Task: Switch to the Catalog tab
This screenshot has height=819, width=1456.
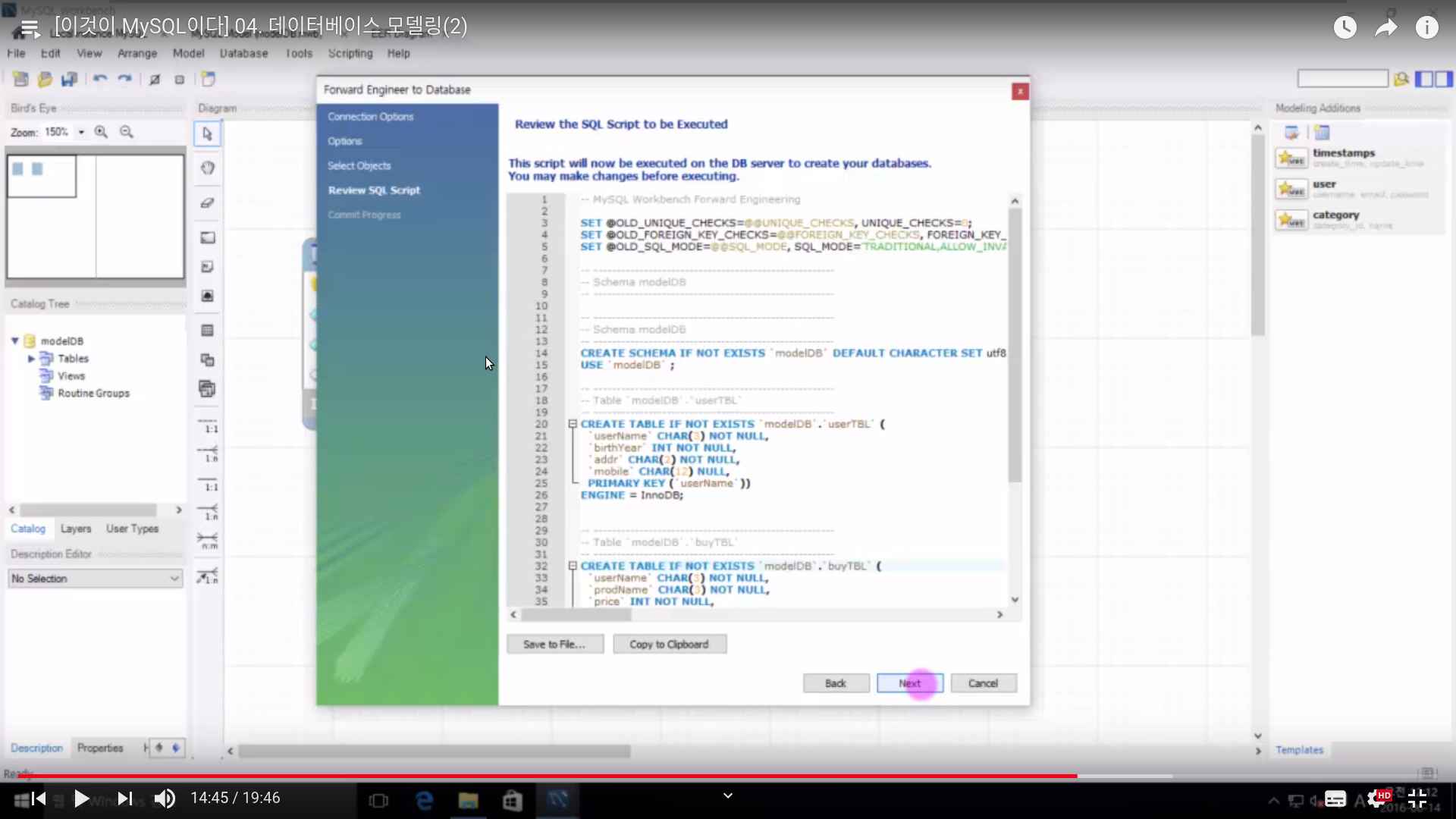Action: point(28,529)
